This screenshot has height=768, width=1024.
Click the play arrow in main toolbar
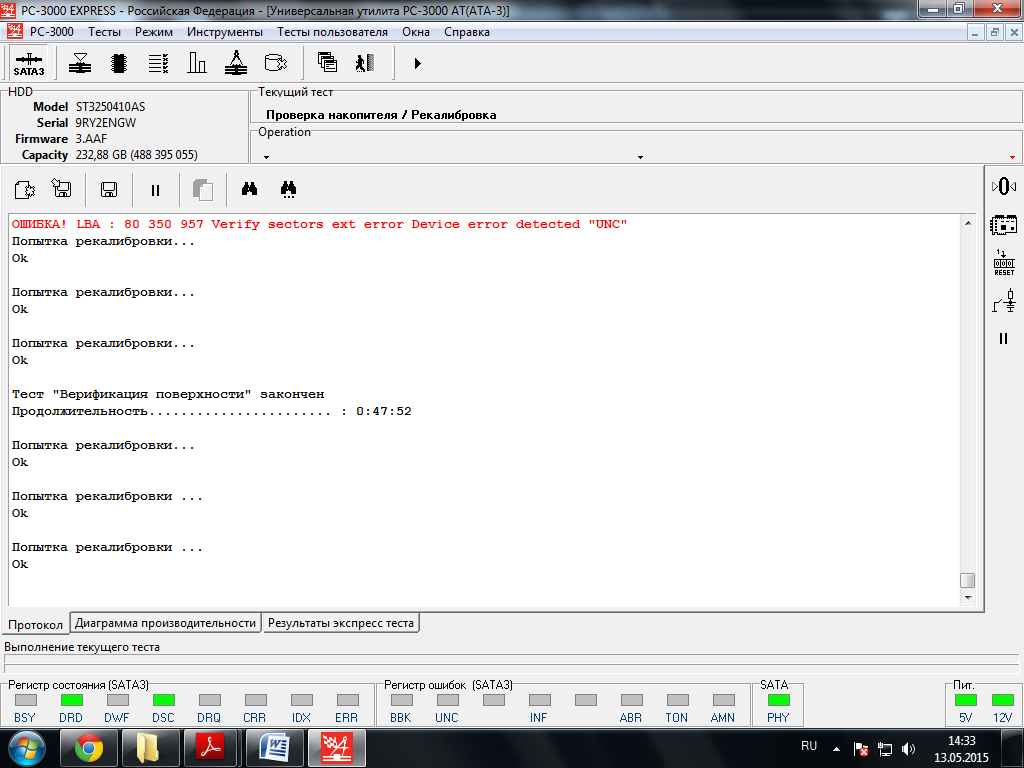point(417,63)
